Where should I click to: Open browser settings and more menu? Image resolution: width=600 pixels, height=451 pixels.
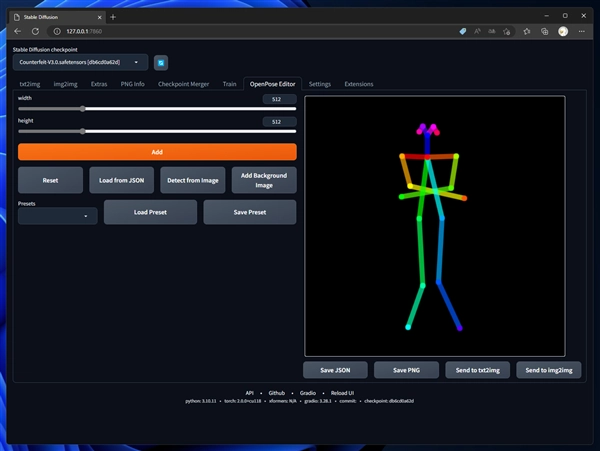point(581,32)
